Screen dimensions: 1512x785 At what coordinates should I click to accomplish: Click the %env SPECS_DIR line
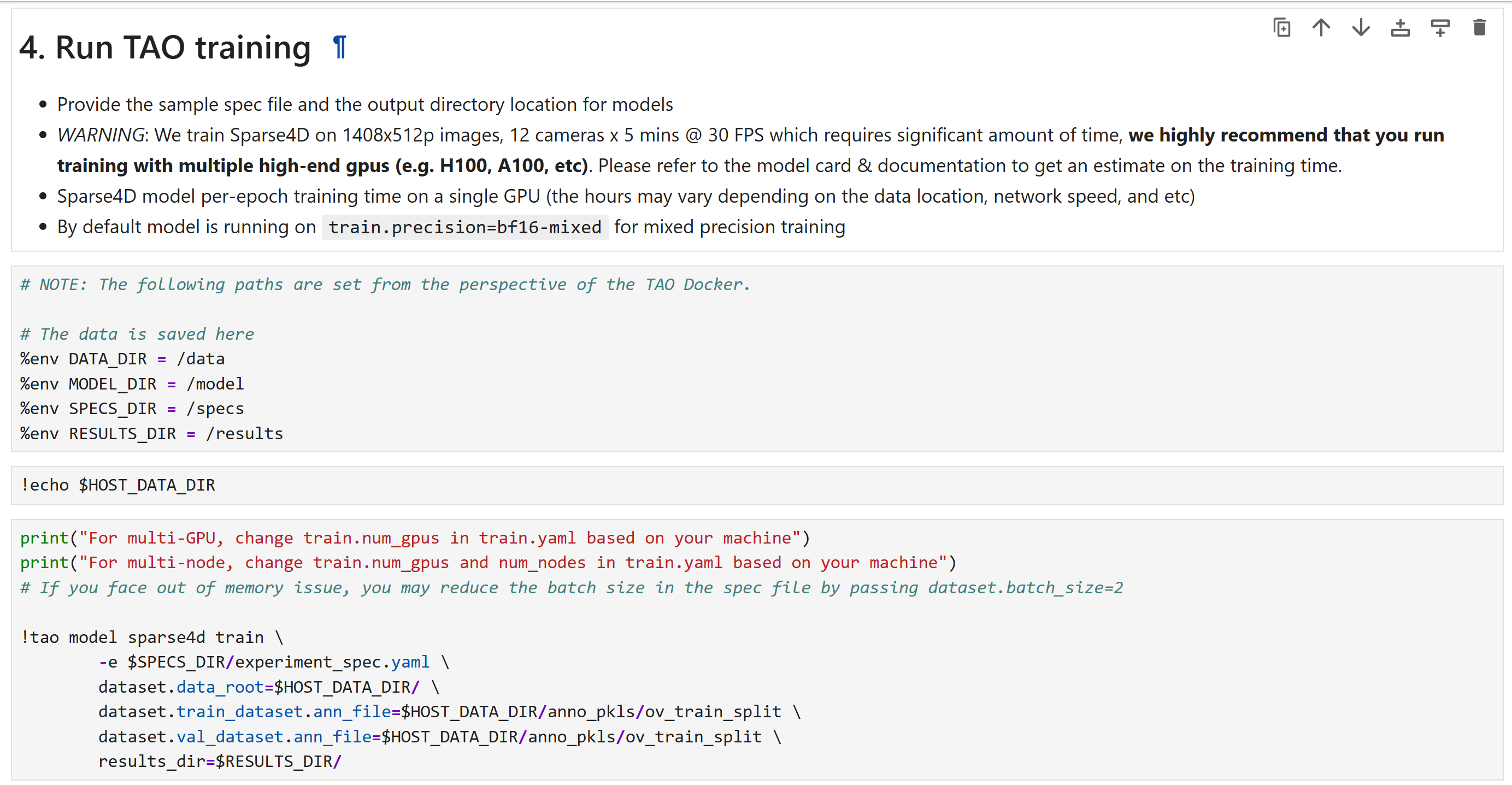pyautogui.click(x=132, y=409)
